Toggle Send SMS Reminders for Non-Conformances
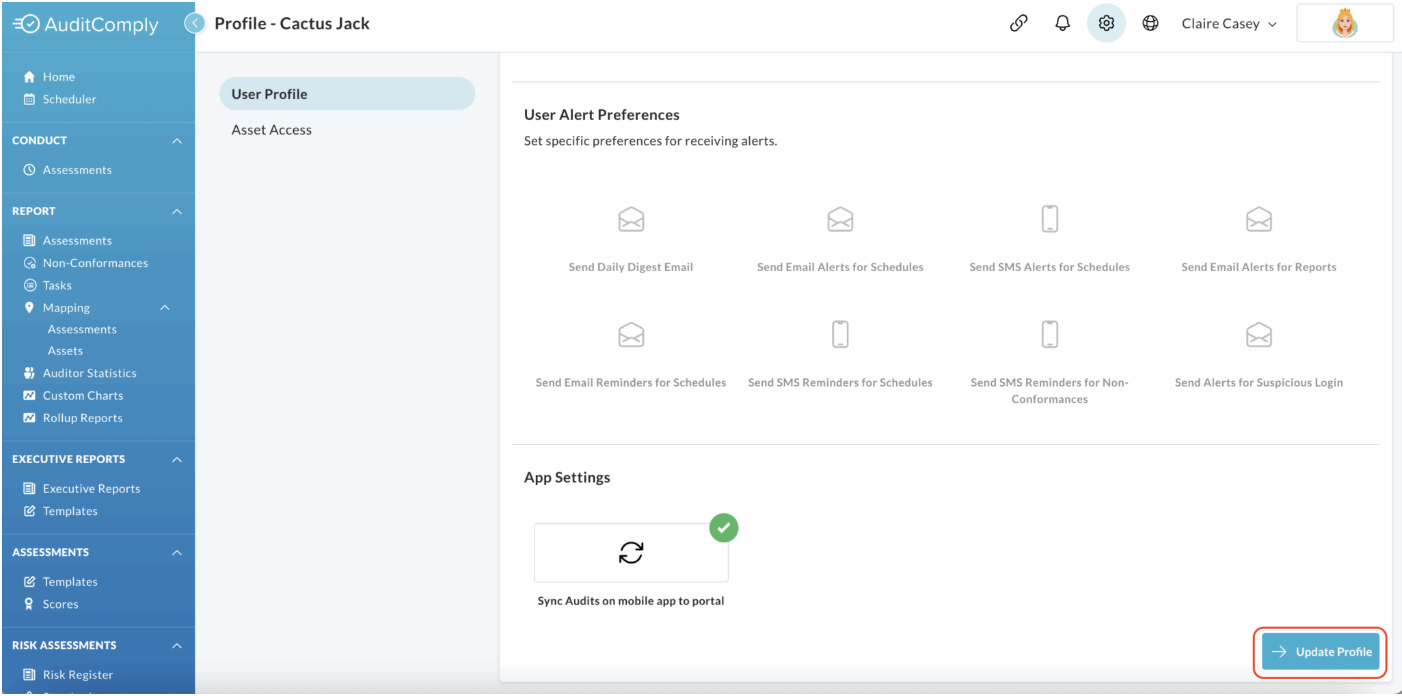Image resolution: width=1402 pixels, height=696 pixels. click(1049, 335)
